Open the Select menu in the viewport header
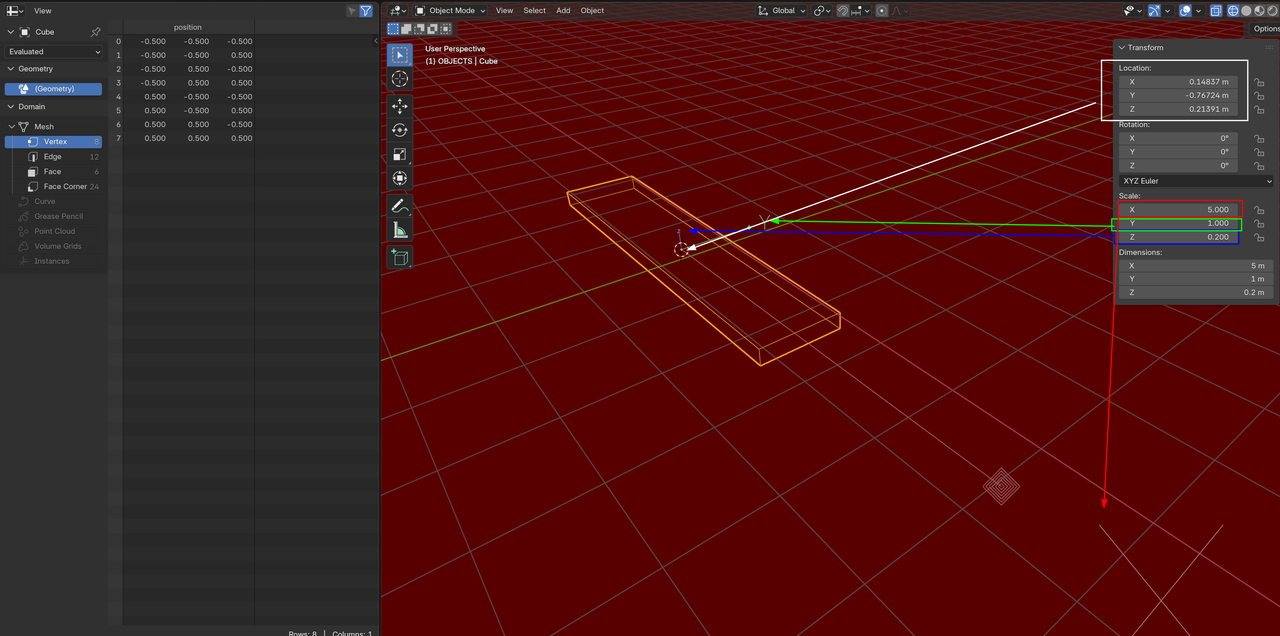 tap(534, 10)
